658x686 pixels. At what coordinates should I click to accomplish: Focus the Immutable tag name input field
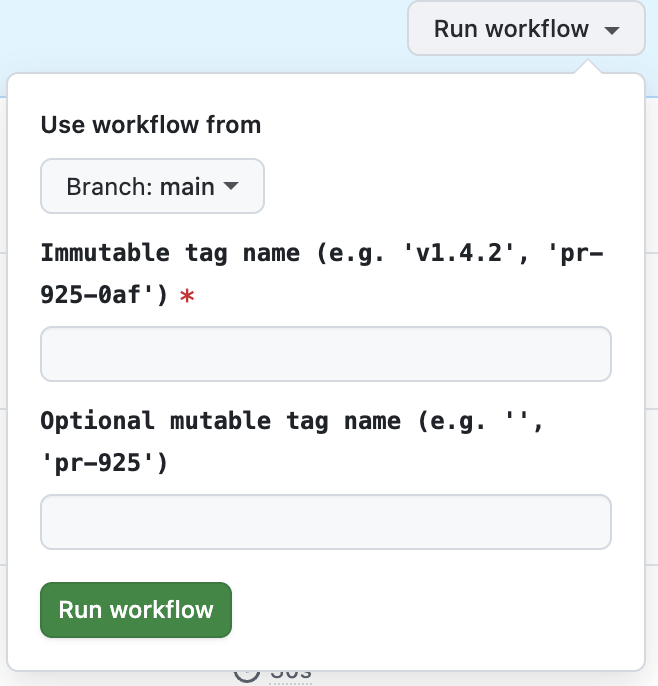pos(326,354)
